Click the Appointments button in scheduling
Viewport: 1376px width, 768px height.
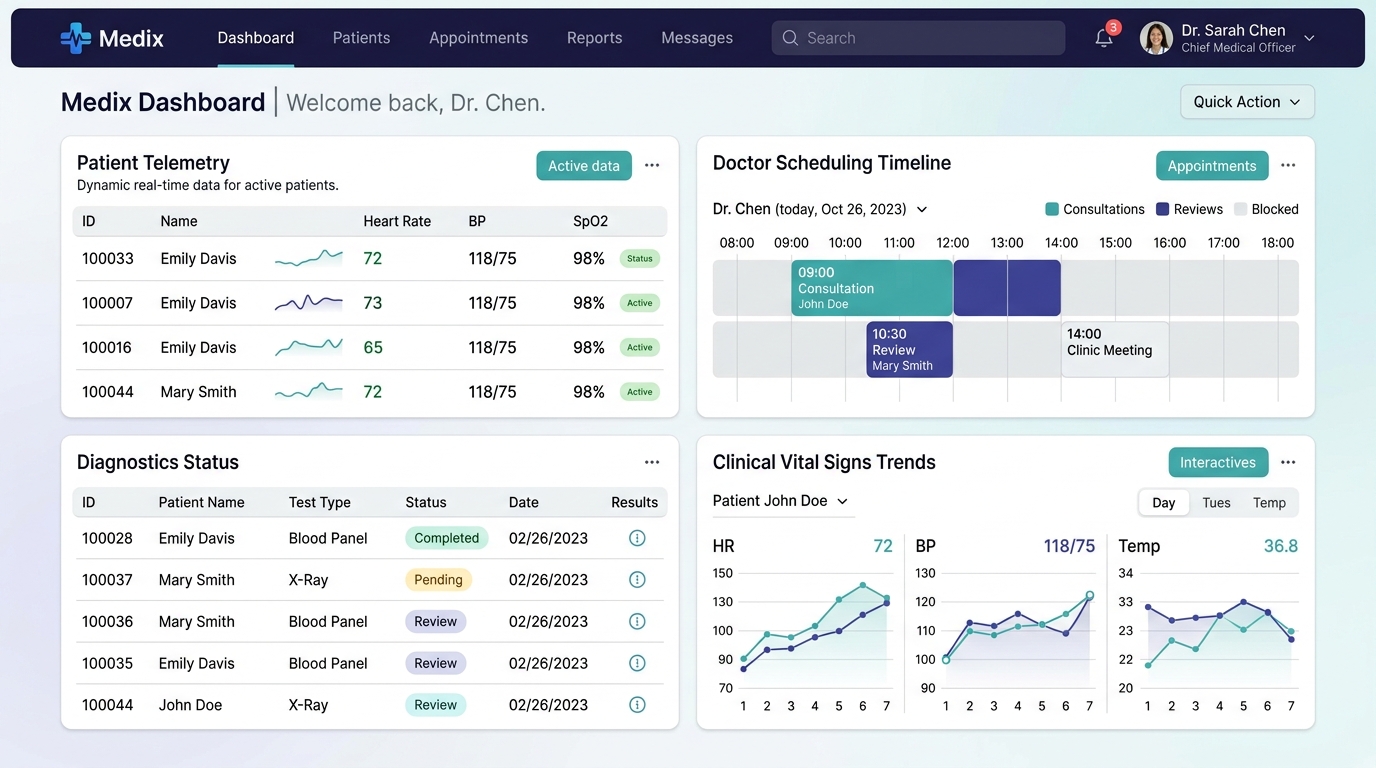coord(1212,166)
